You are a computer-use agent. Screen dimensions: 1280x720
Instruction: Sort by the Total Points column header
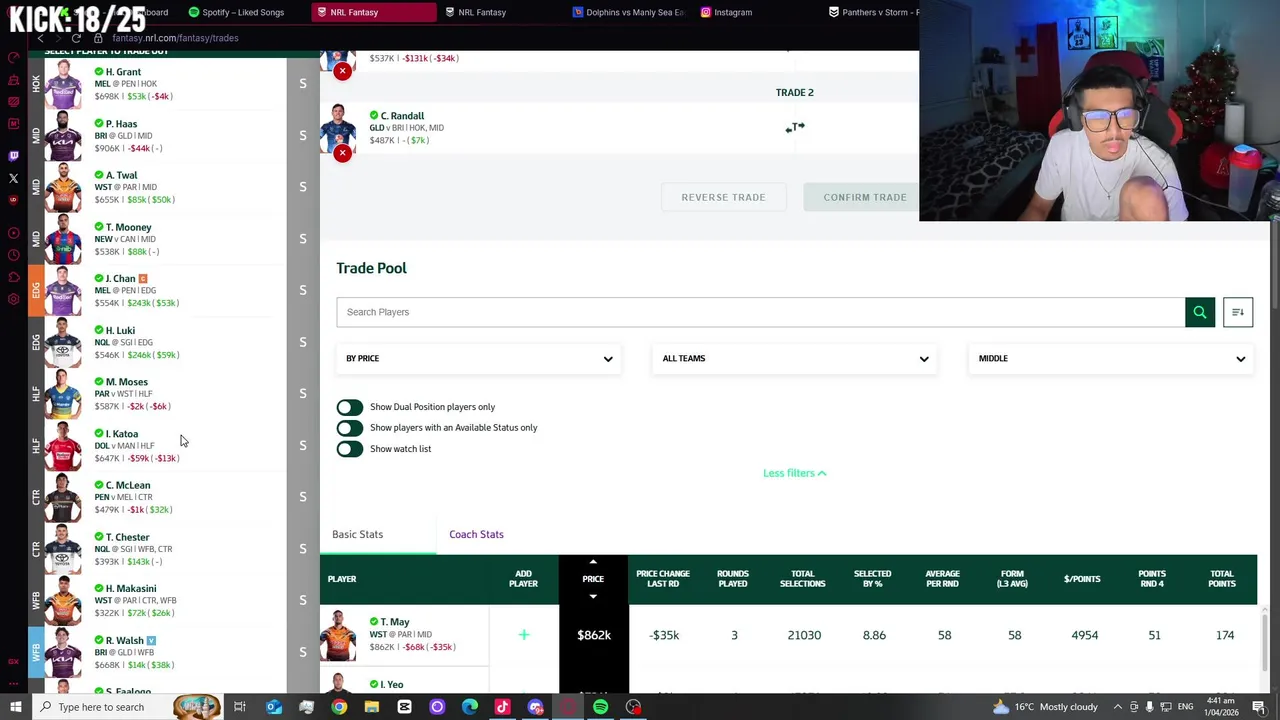1222,579
